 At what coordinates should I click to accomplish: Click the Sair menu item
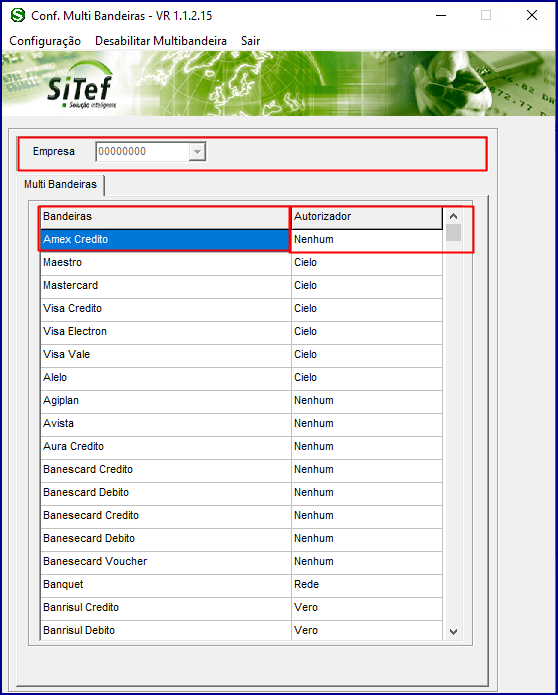pyautogui.click(x=250, y=41)
